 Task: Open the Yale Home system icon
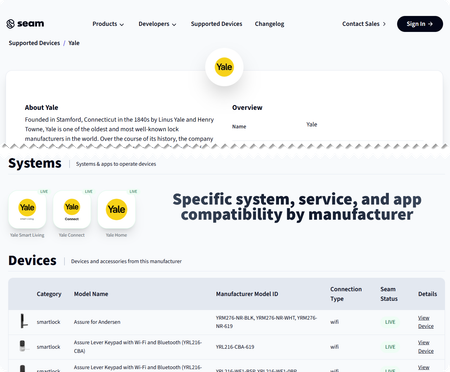[x=116, y=209]
